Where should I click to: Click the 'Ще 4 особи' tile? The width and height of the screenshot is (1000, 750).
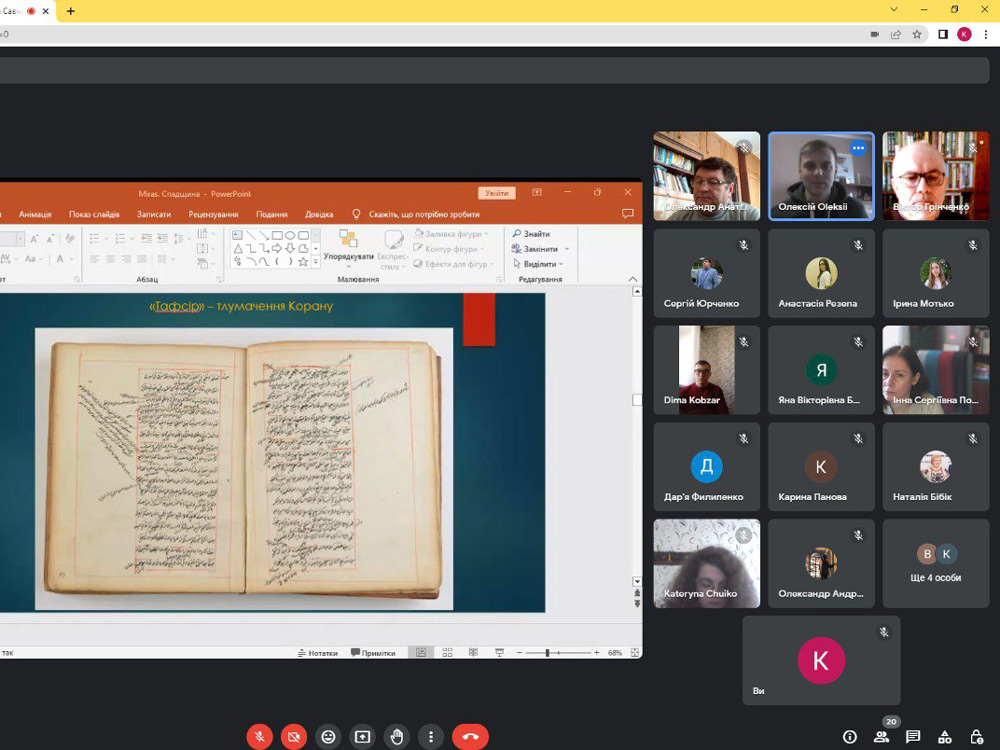(x=935, y=564)
